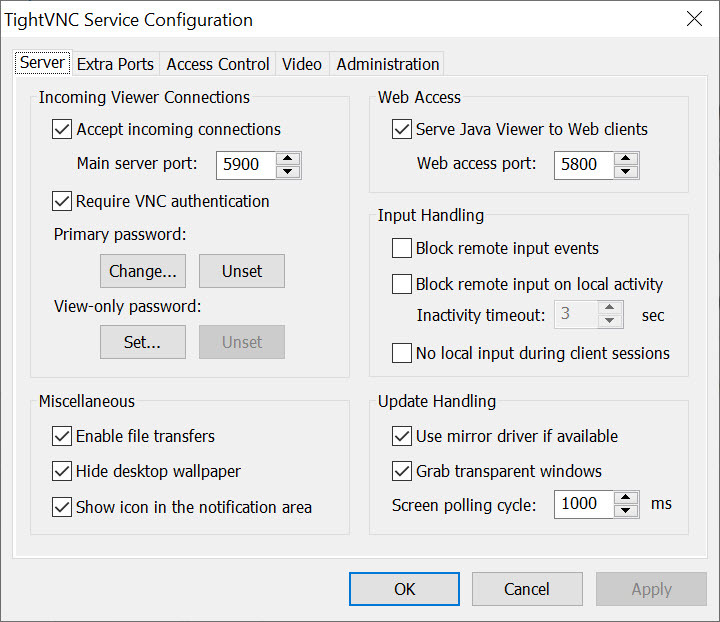Increase main server port with up arrow
This screenshot has height=622, width=720.
(x=288, y=158)
